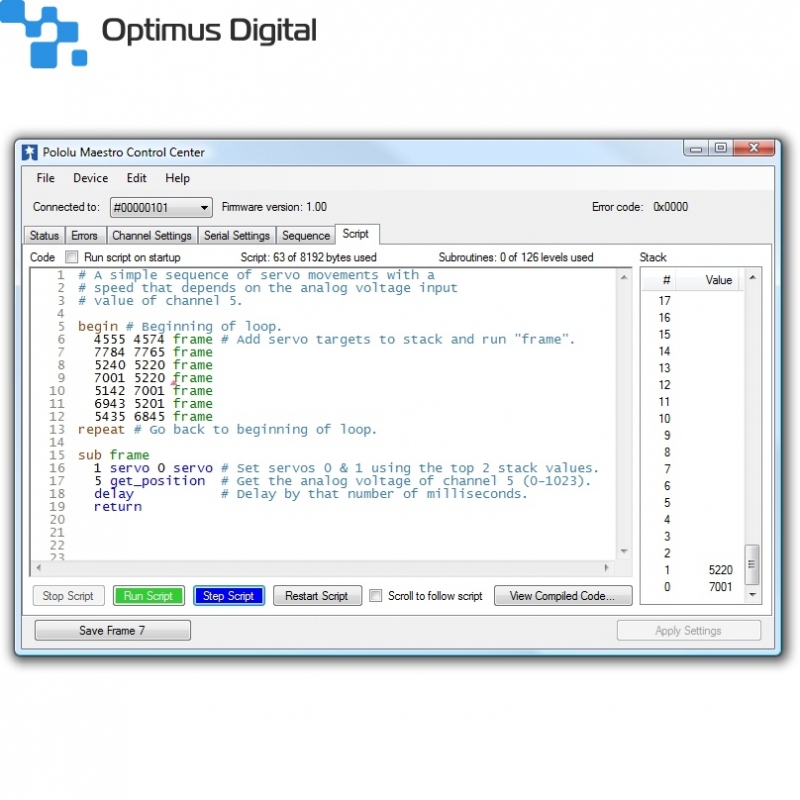Open the Serial Settings tab
This screenshot has width=800, height=800.
click(237, 236)
